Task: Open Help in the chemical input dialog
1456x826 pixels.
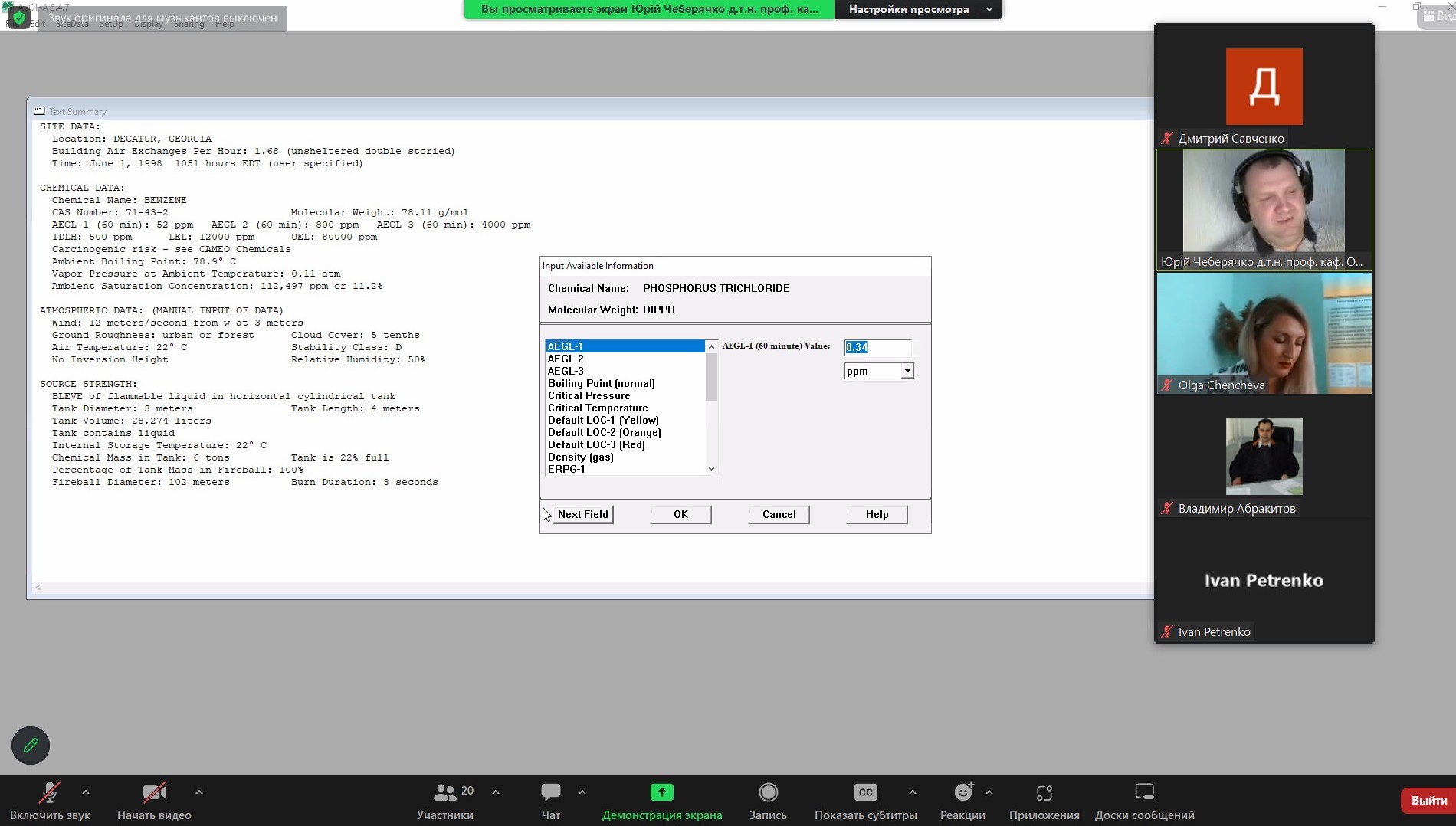Action: [x=877, y=514]
